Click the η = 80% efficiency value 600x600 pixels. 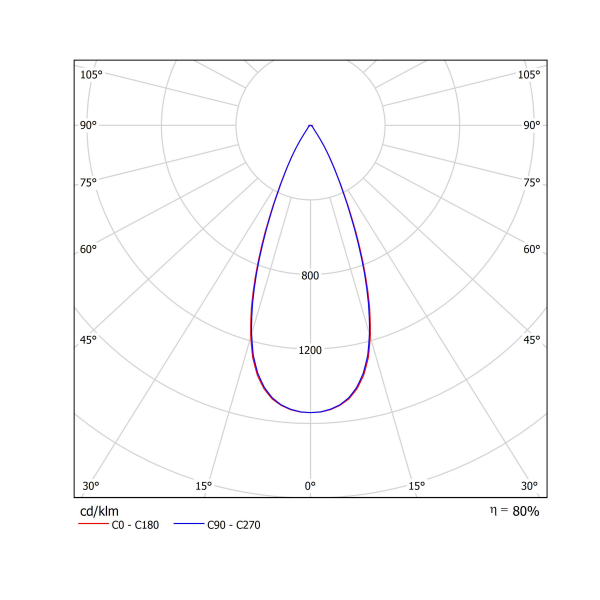point(515,511)
